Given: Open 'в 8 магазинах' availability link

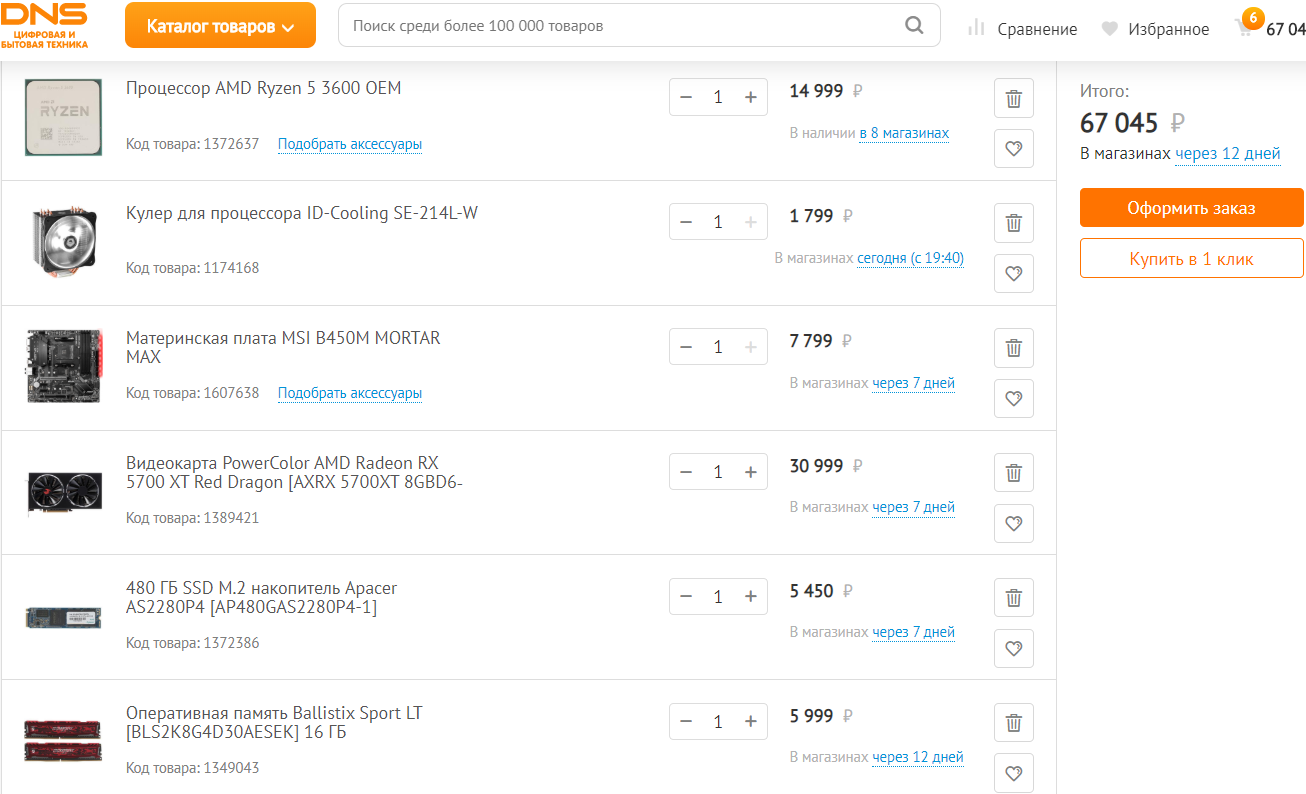Looking at the screenshot, I should (x=904, y=133).
